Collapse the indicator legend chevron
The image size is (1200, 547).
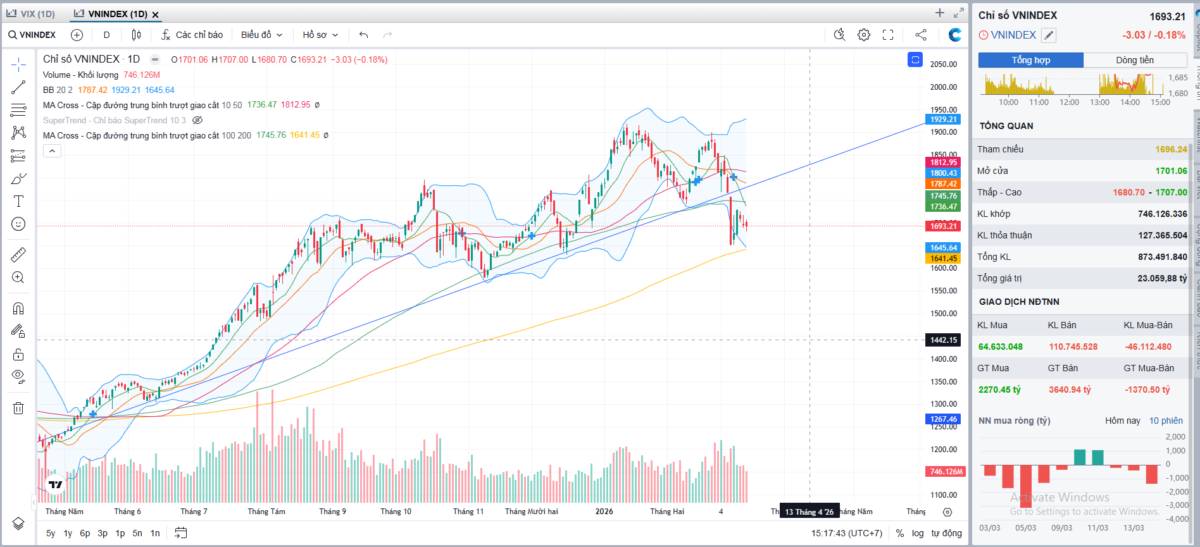52,150
